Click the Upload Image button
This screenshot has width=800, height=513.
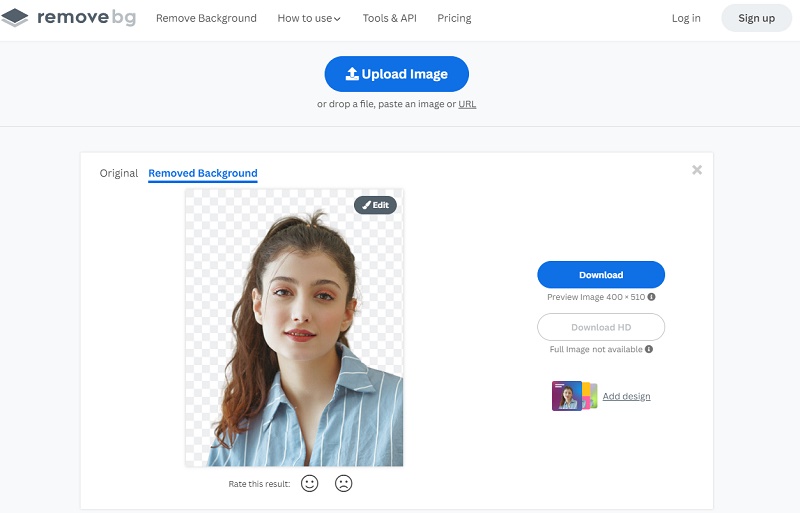point(396,74)
